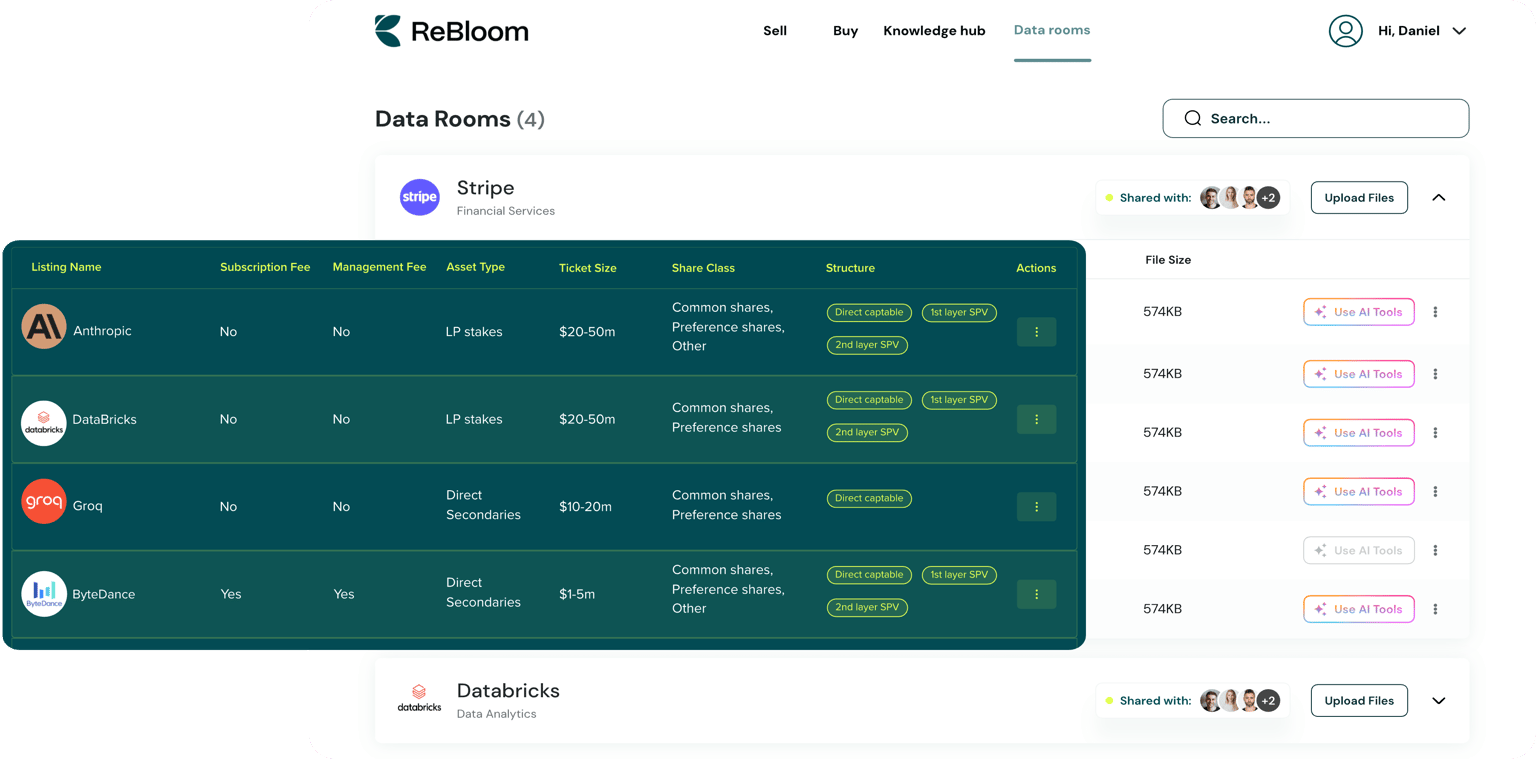Click the Anthropic logo in listings
The image size is (1536, 759).
pyautogui.click(x=44, y=327)
